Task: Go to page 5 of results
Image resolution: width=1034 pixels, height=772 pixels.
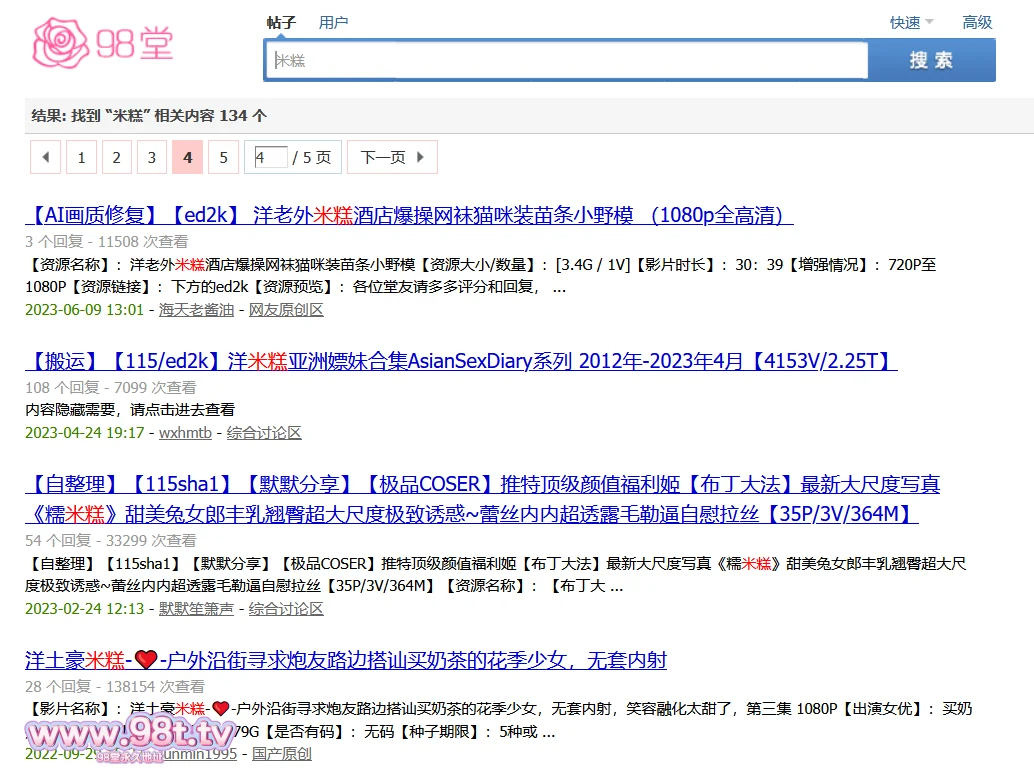Action: click(223, 157)
